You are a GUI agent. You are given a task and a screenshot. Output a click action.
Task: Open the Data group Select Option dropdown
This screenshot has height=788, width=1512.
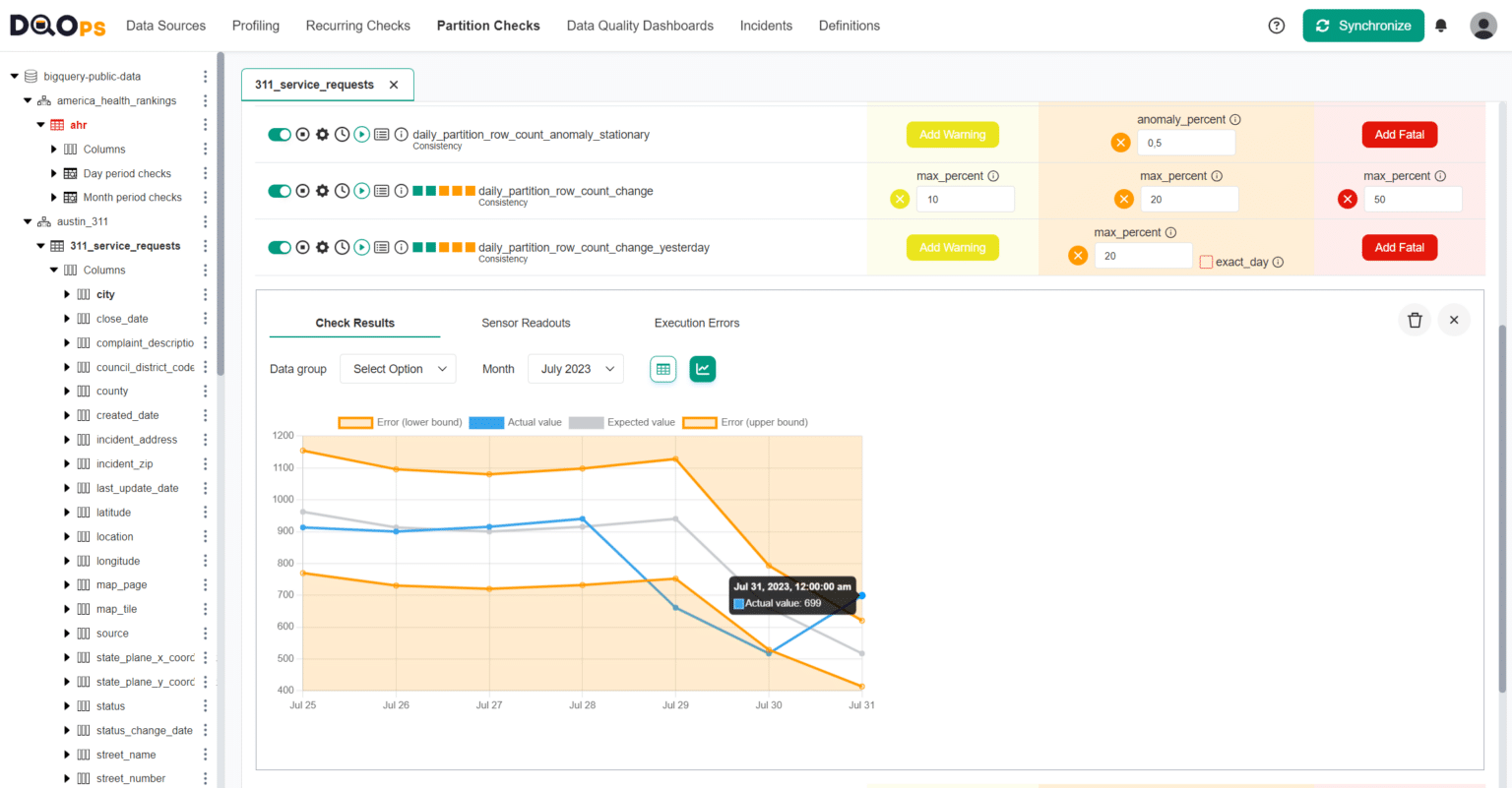pyautogui.click(x=398, y=368)
